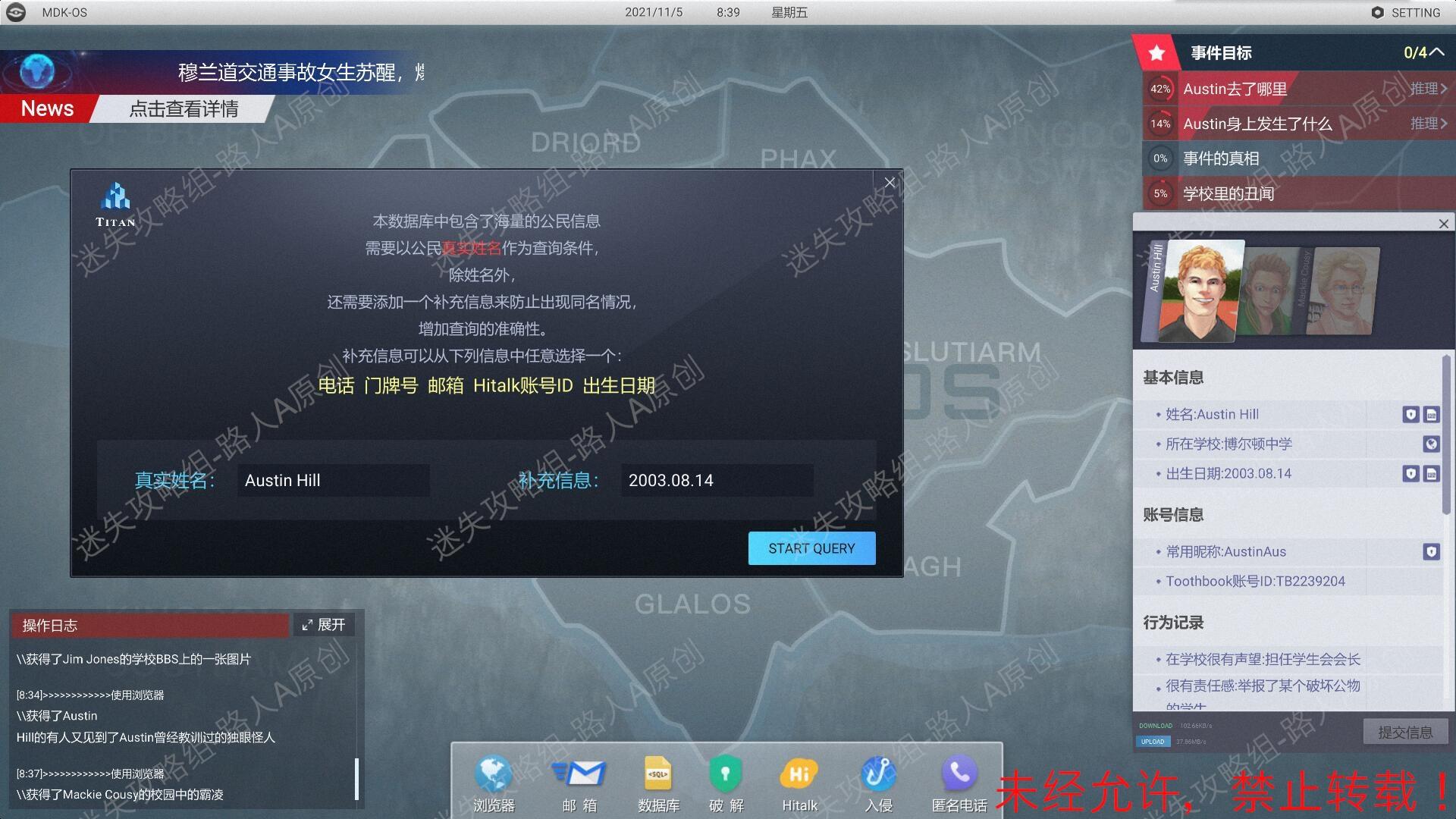This screenshot has width=1456, height=819.
Task: Open 推理 for Austin去了哪里
Action: click(x=1428, y=89)
